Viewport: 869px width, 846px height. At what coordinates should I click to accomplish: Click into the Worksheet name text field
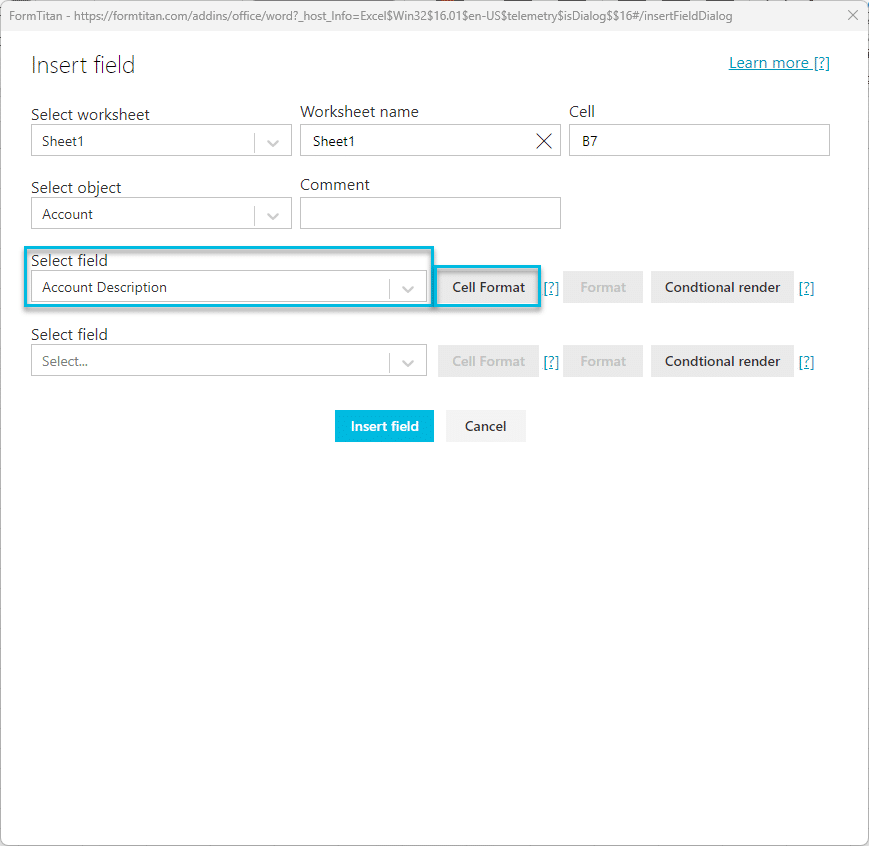(415, 141)
